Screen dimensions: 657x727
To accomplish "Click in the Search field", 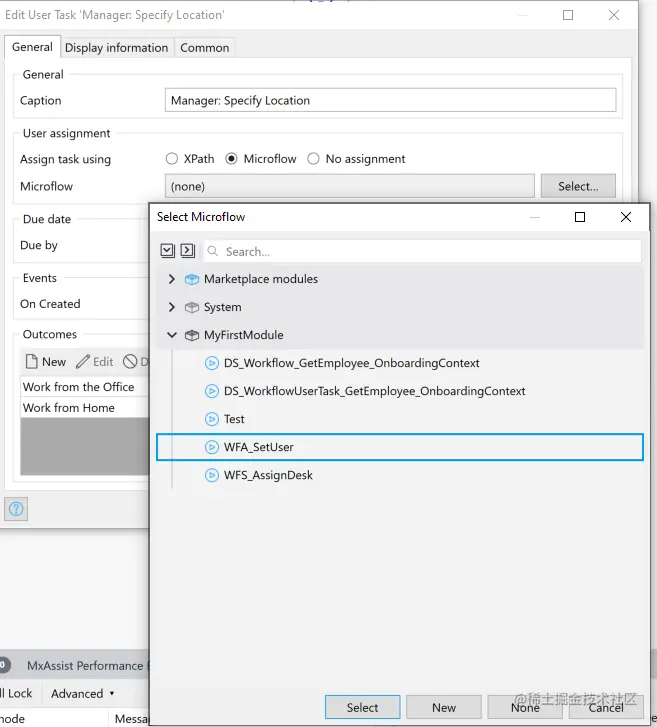I will pos(423,251).
